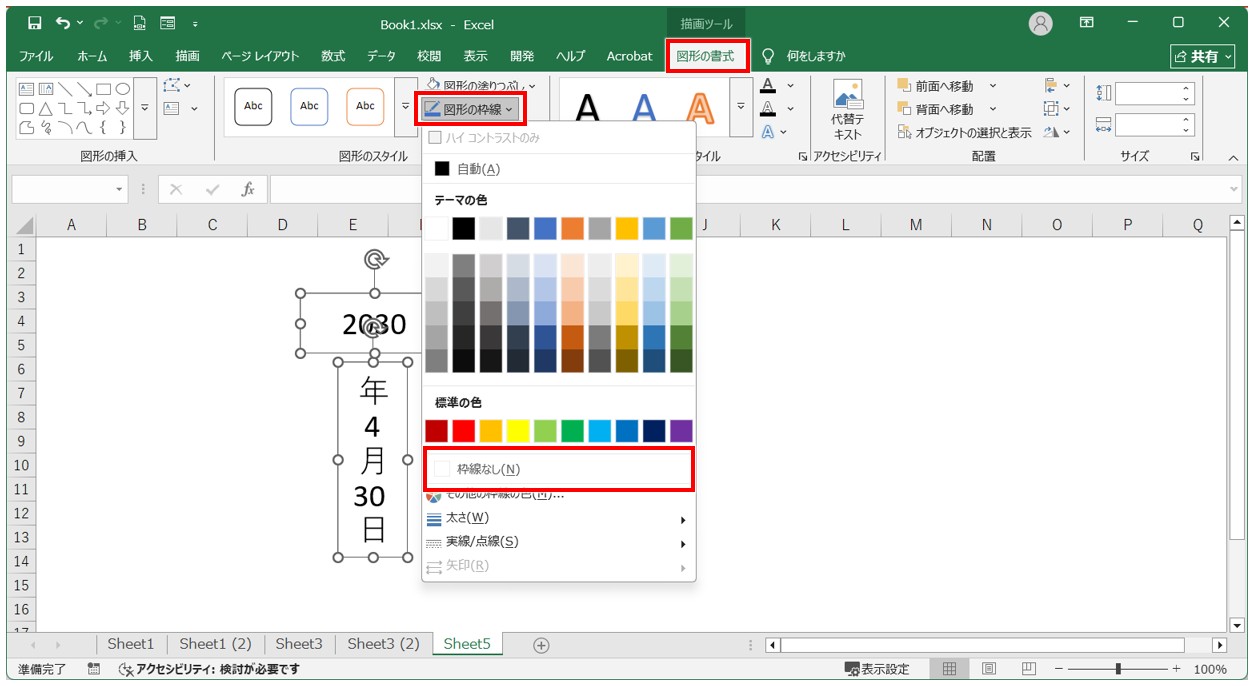Click the Page Layout view icon in status bar
Viewport: 1253px width, 686px height.
pos(988,669)
